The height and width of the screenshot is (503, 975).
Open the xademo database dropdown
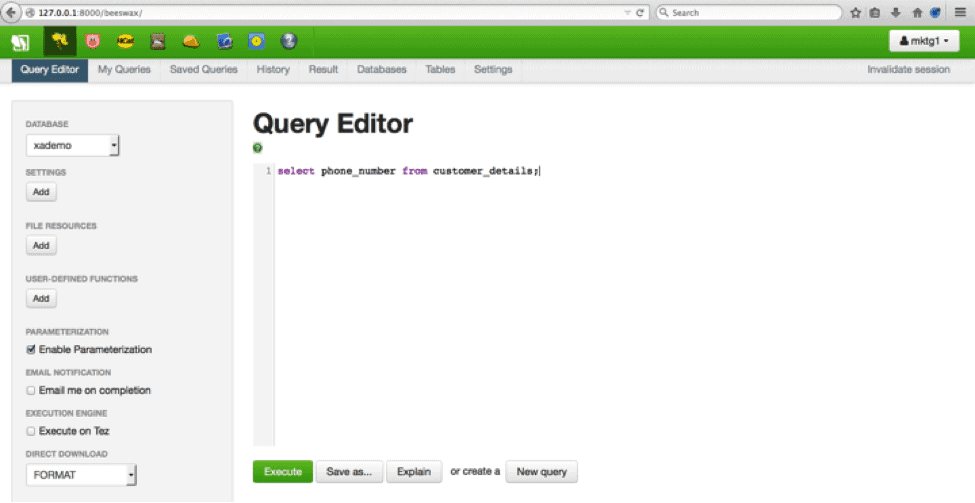coord(73,146)
